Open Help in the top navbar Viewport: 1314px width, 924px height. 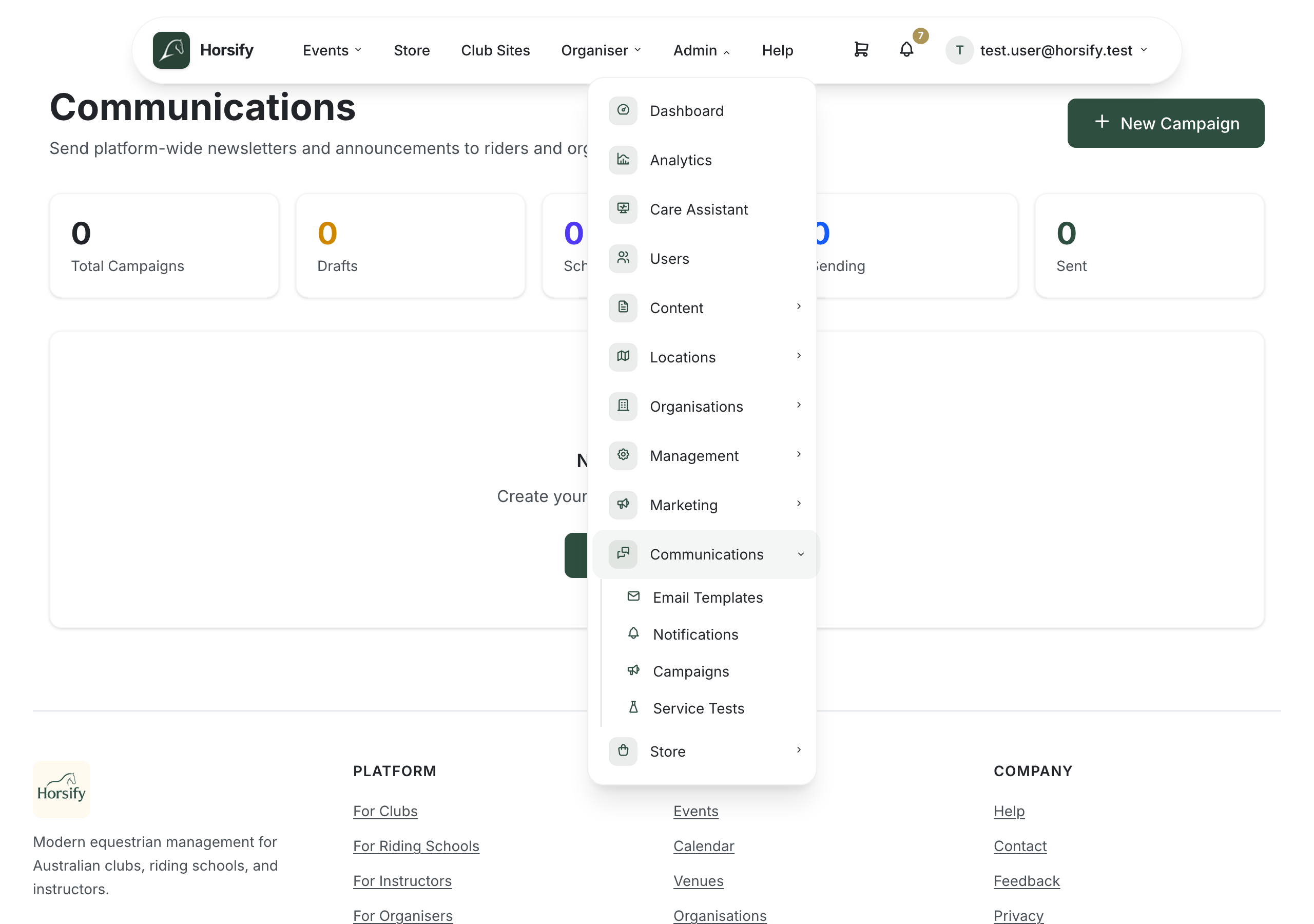(x=777, y=50)
